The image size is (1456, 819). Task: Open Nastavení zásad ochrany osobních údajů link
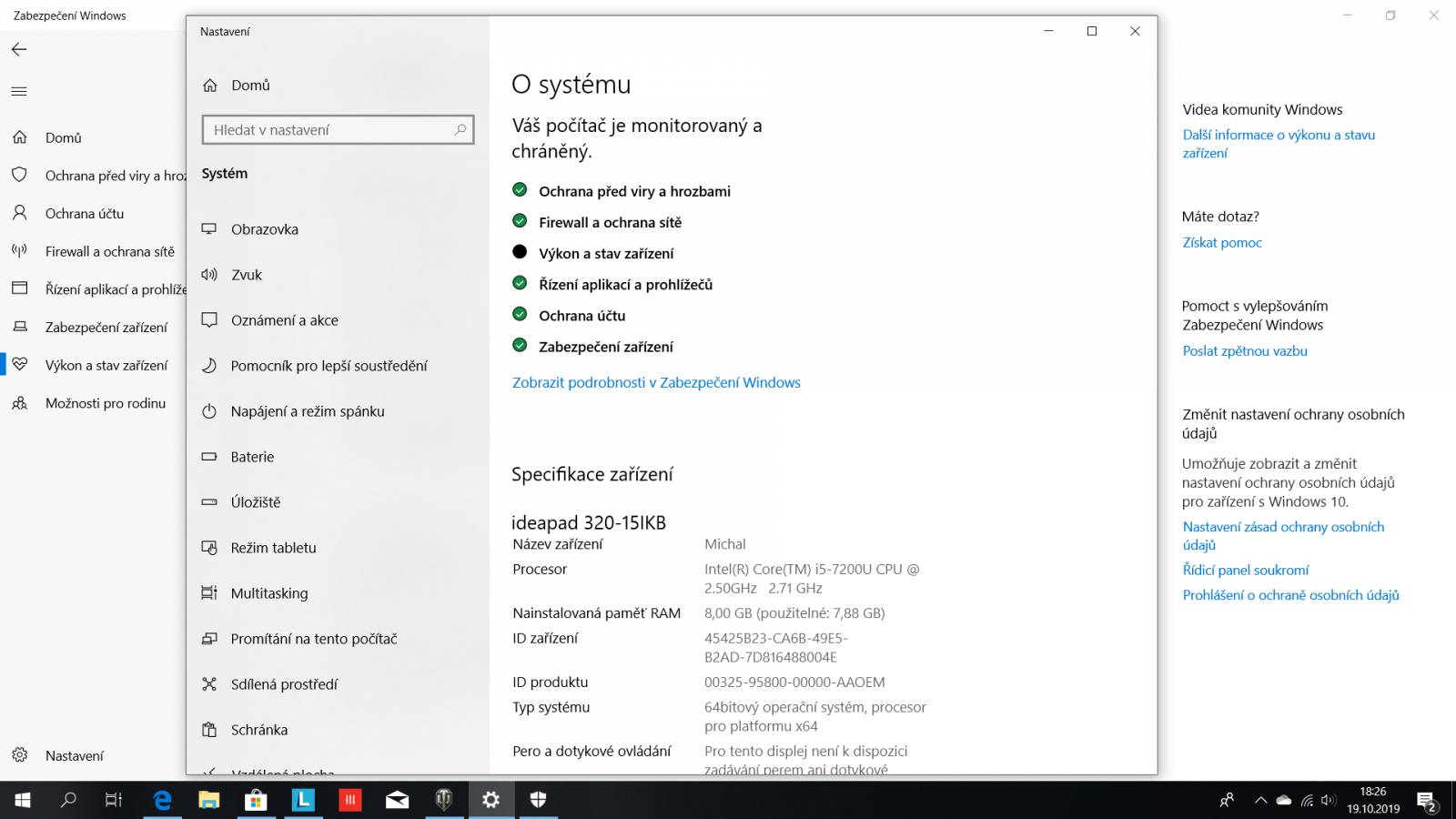tap(1283, 536)
